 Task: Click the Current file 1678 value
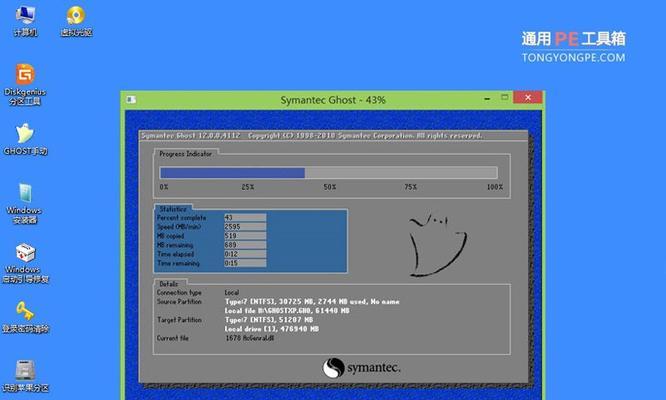click(250, 338)
